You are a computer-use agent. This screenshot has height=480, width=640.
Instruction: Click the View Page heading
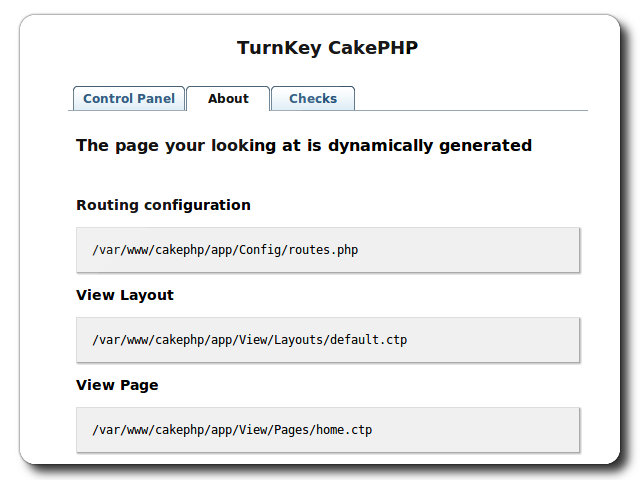[x=117, y=385]
